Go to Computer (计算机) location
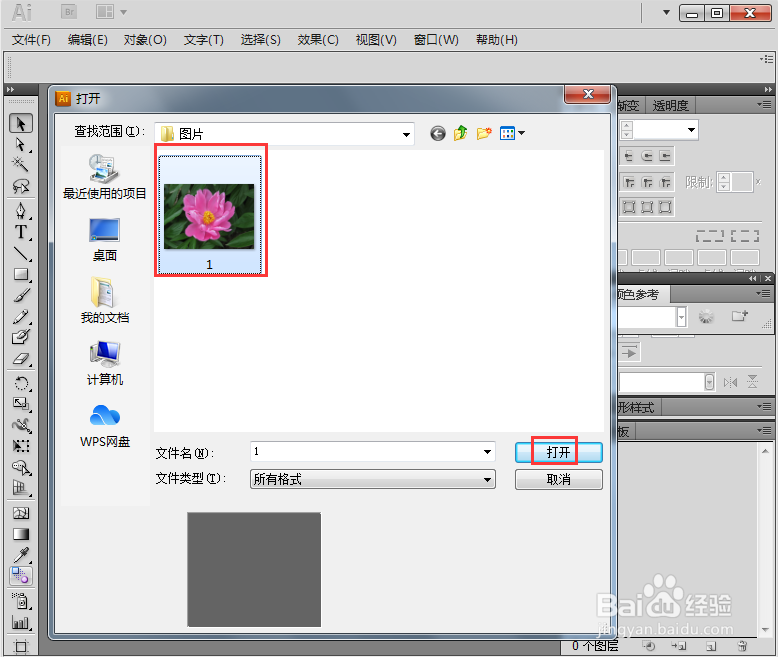Image resolution: width=778 pixels, height=657 pixels. point(104,363)
